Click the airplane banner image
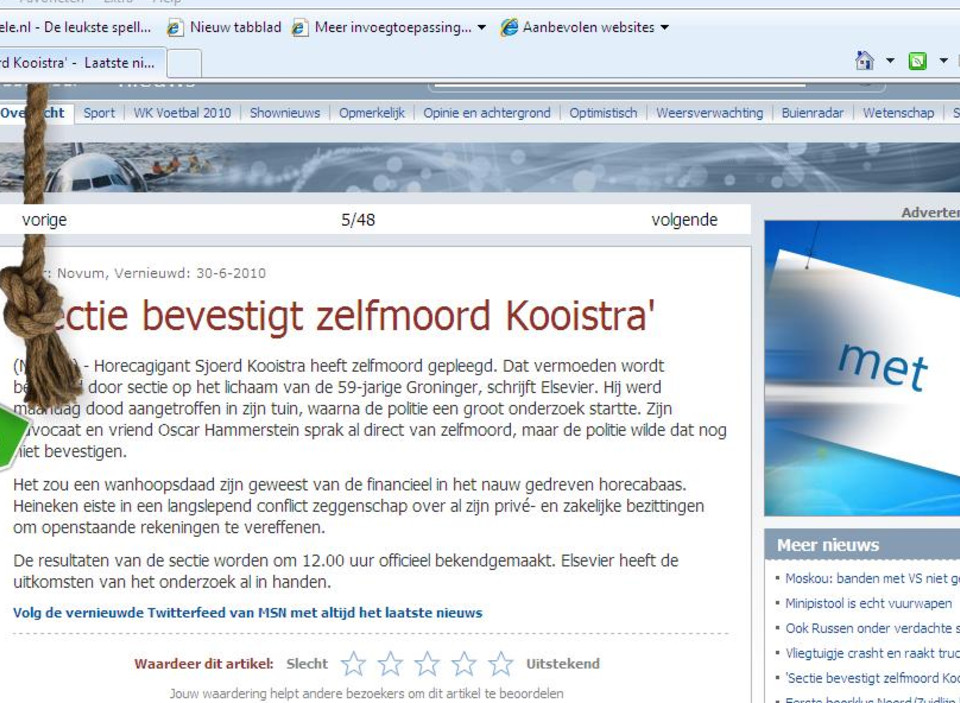The height and width of the screenshot is (703, 960). (480, 167)
